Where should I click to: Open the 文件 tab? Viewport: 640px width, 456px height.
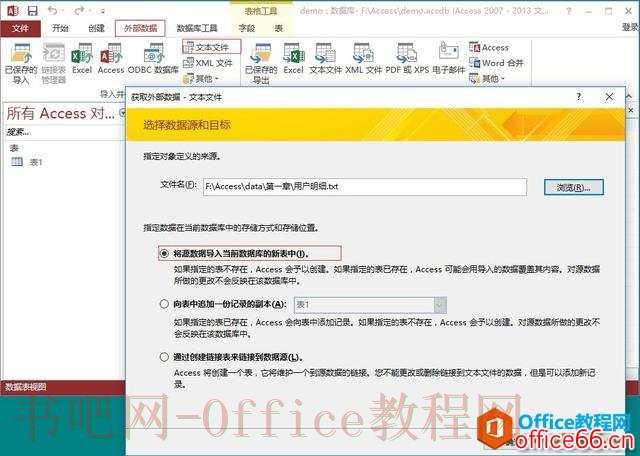pos(20,28)
